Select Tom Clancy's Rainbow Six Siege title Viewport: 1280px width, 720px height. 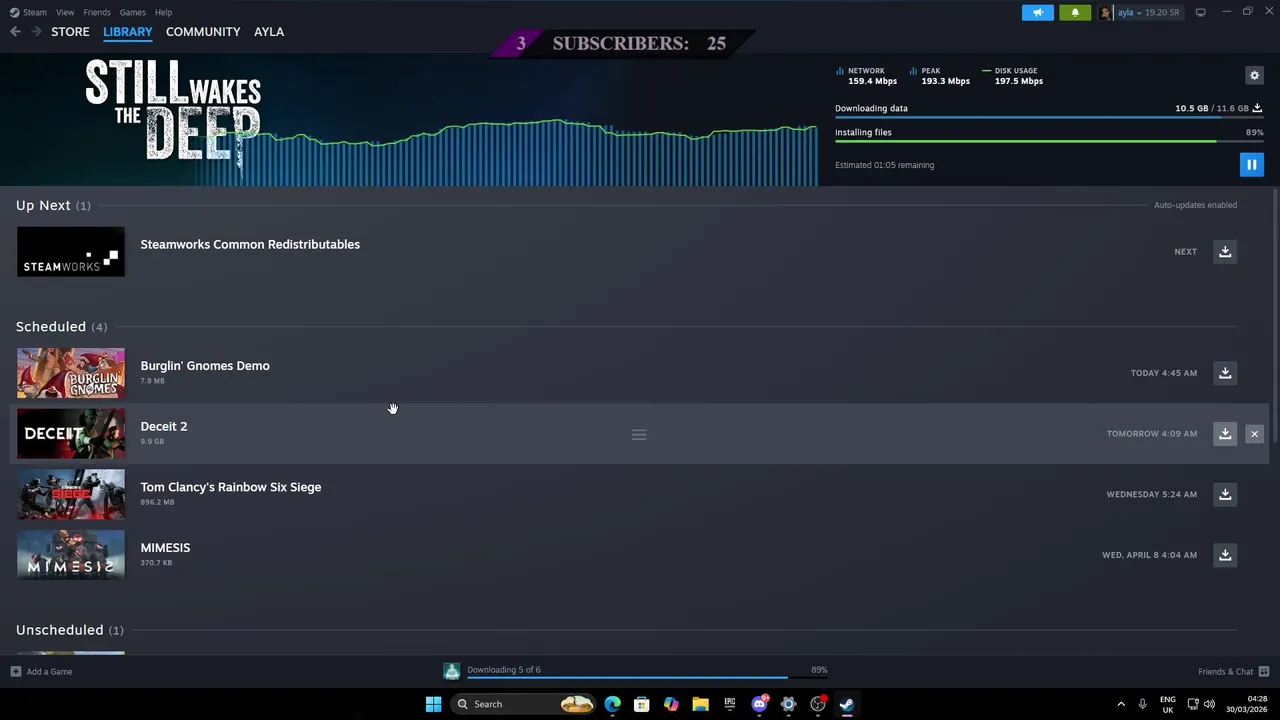[231, 487]
